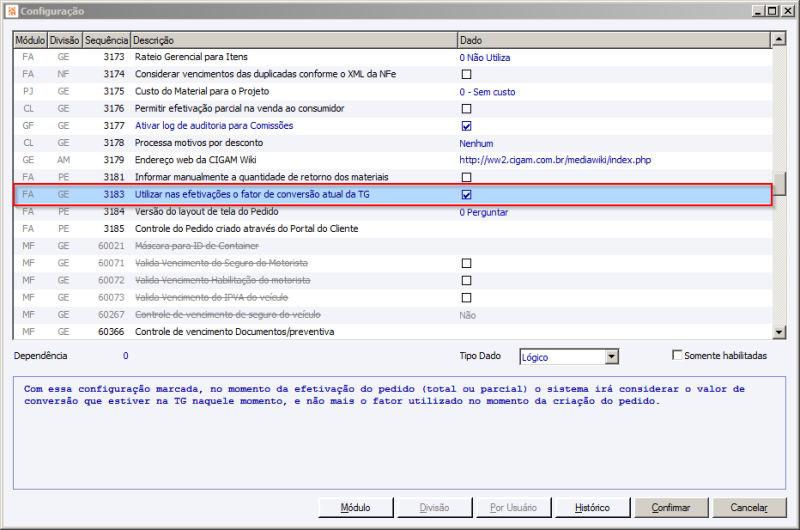Toggle Valida Vencimento Habilitação do motorista checkbox
Screen dimensions: 800x530
(x=466, y=281)
